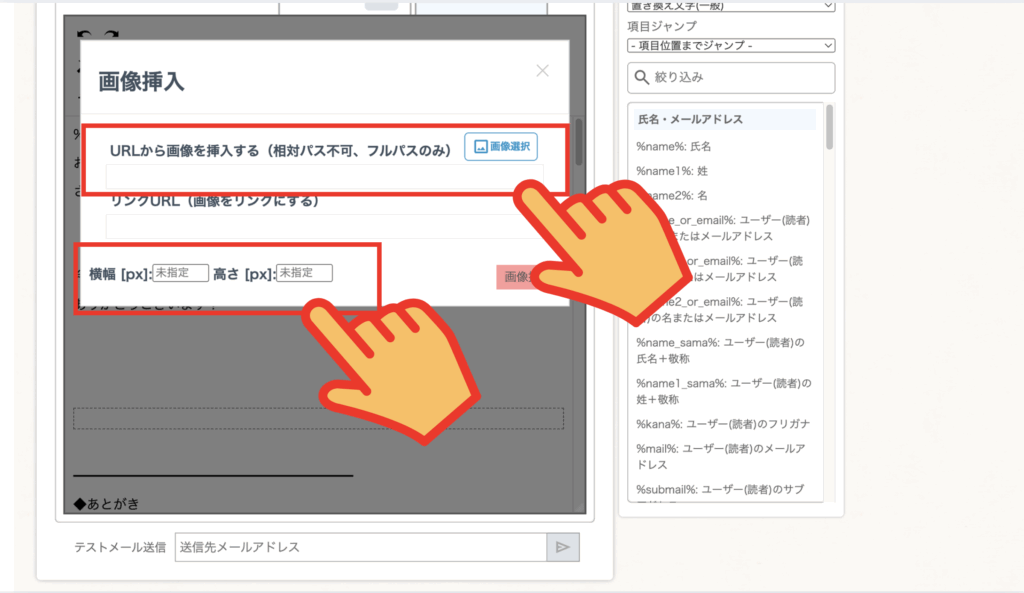Click the magnifier icon in 絞り込み box
This screenshot has width=1024, height=593.
coord(641,78)
